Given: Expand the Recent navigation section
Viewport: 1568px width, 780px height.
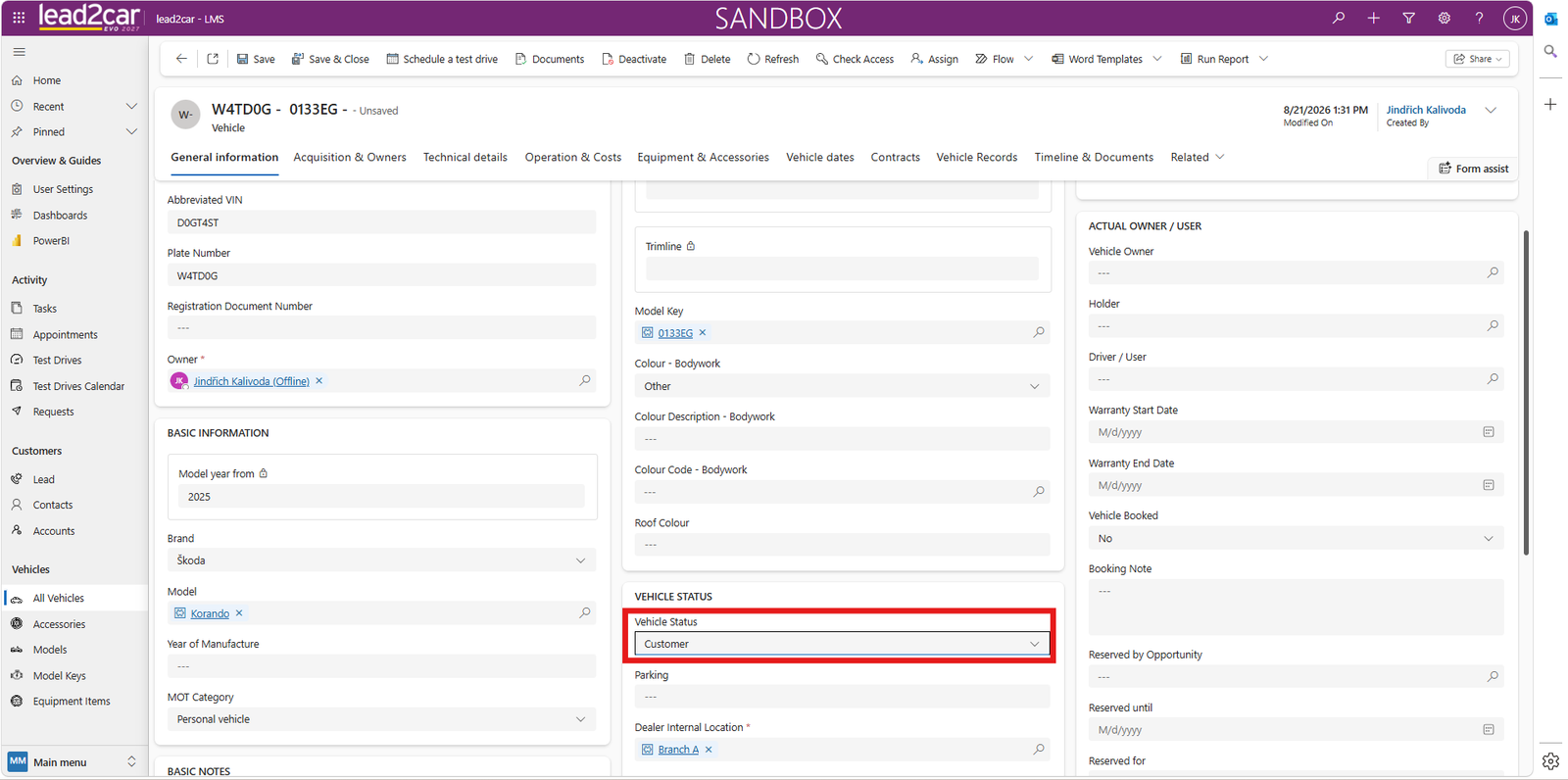Looking at the screenshot, I should (131, 106).
